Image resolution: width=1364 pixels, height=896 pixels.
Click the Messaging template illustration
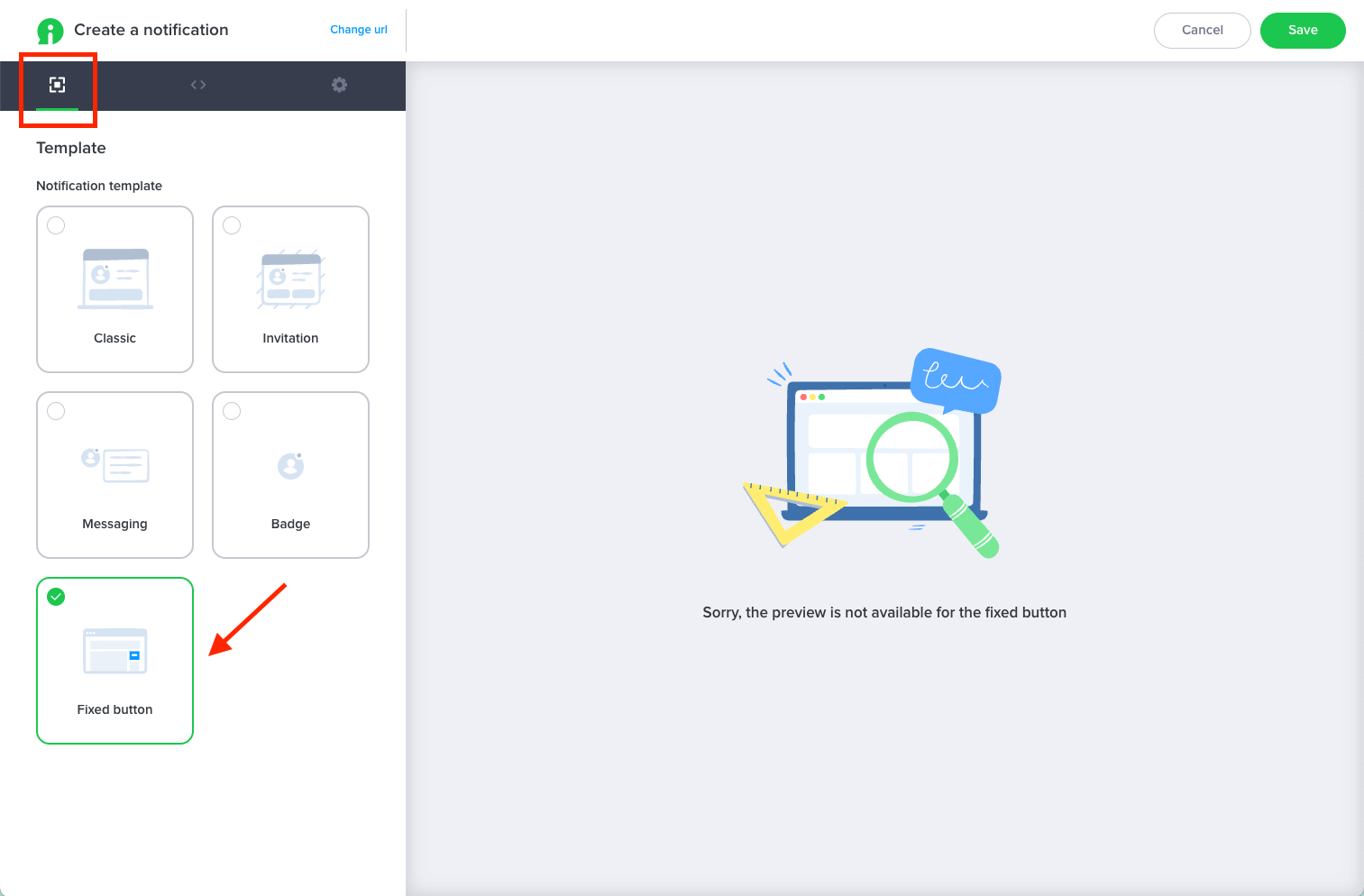[x=115, y=465]
